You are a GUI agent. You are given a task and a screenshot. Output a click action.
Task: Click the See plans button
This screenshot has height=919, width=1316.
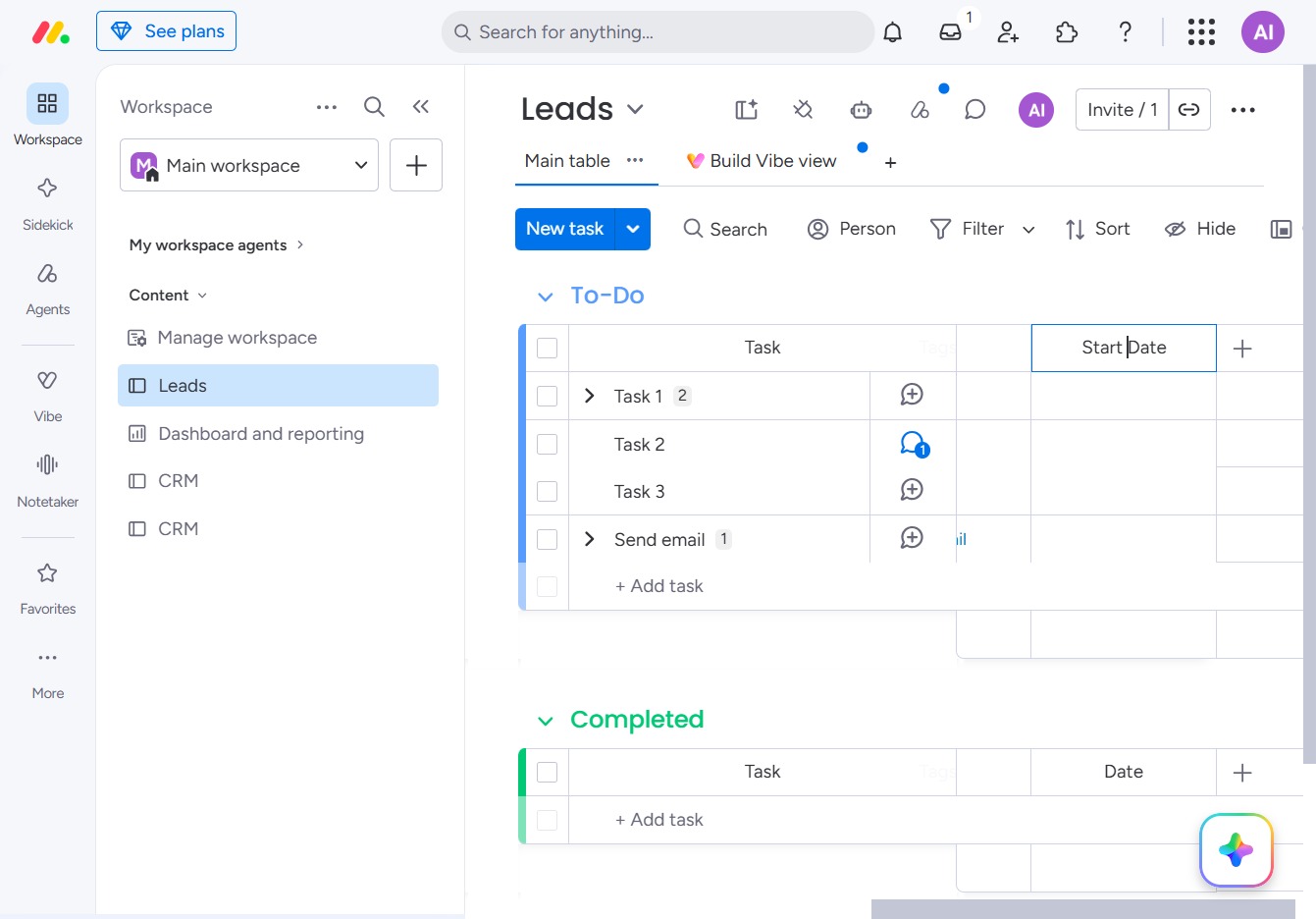click(166, 31)
